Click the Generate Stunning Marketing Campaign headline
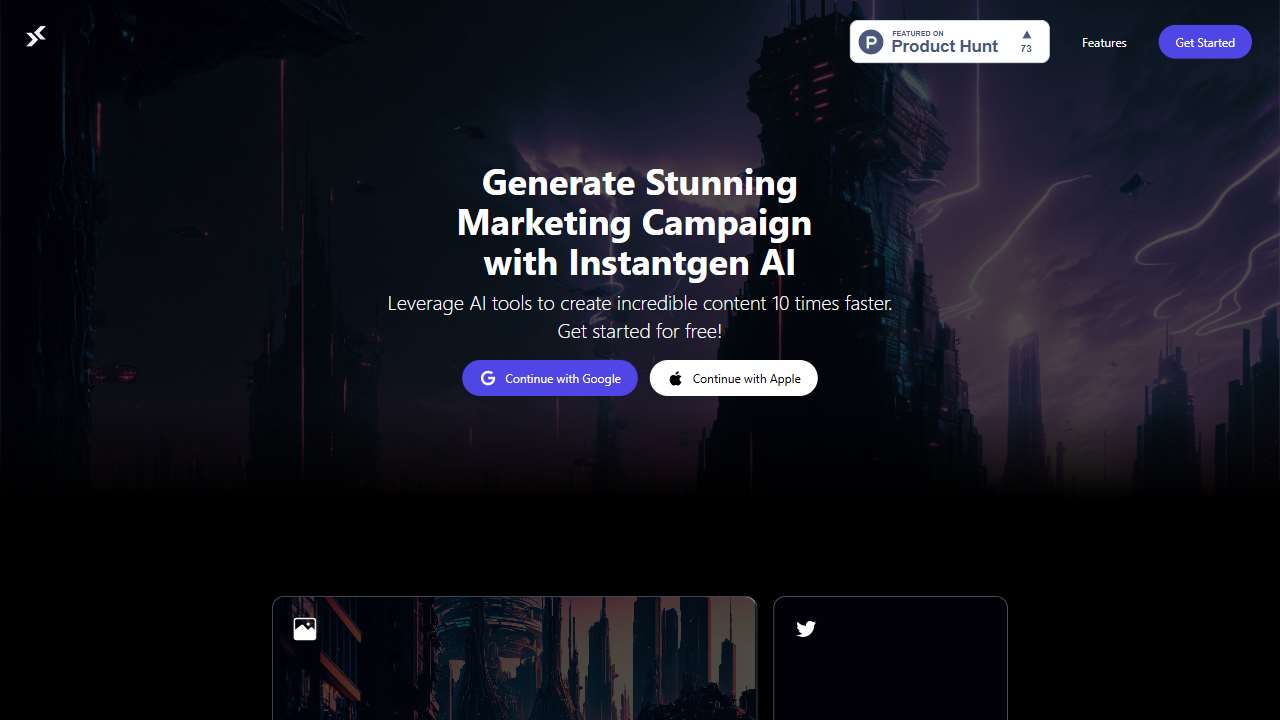Viewport: 1280px width, 720px height. click(634, 202)
